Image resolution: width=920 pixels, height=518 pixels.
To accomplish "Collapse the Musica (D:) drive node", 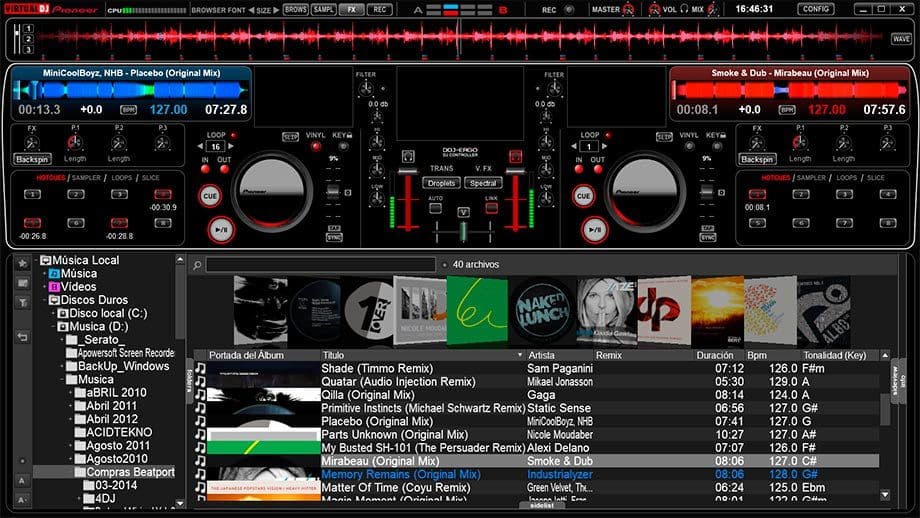I will (53, 327).
